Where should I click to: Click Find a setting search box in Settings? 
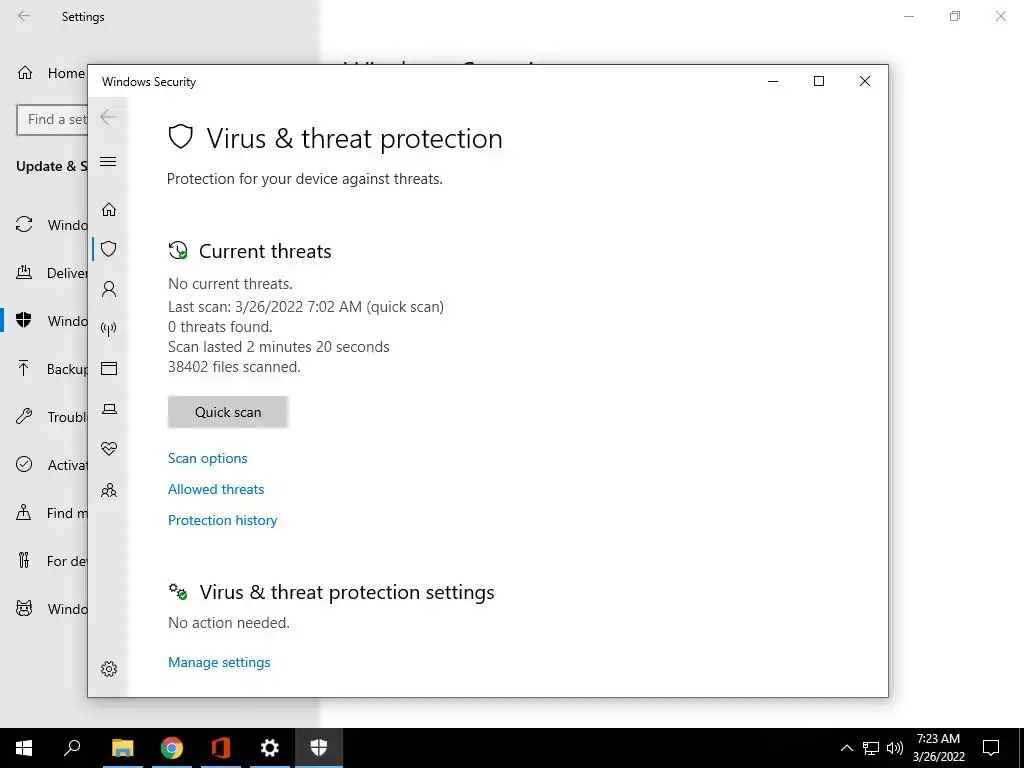coord(52,120)
